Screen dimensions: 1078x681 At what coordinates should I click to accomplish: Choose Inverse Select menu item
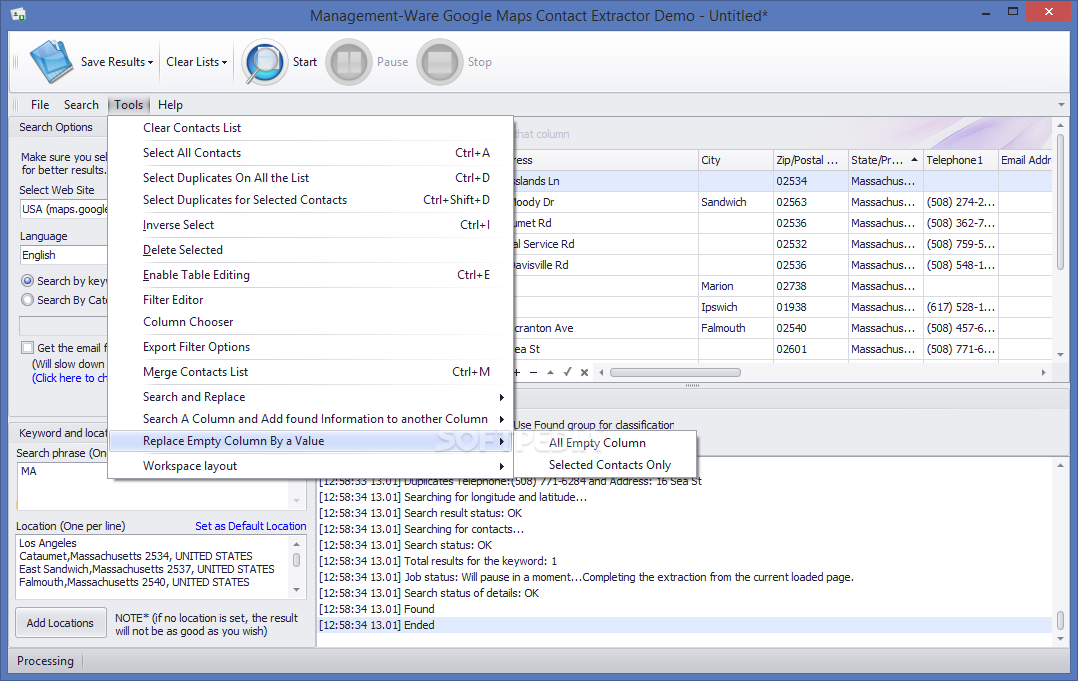coord(311,225)
